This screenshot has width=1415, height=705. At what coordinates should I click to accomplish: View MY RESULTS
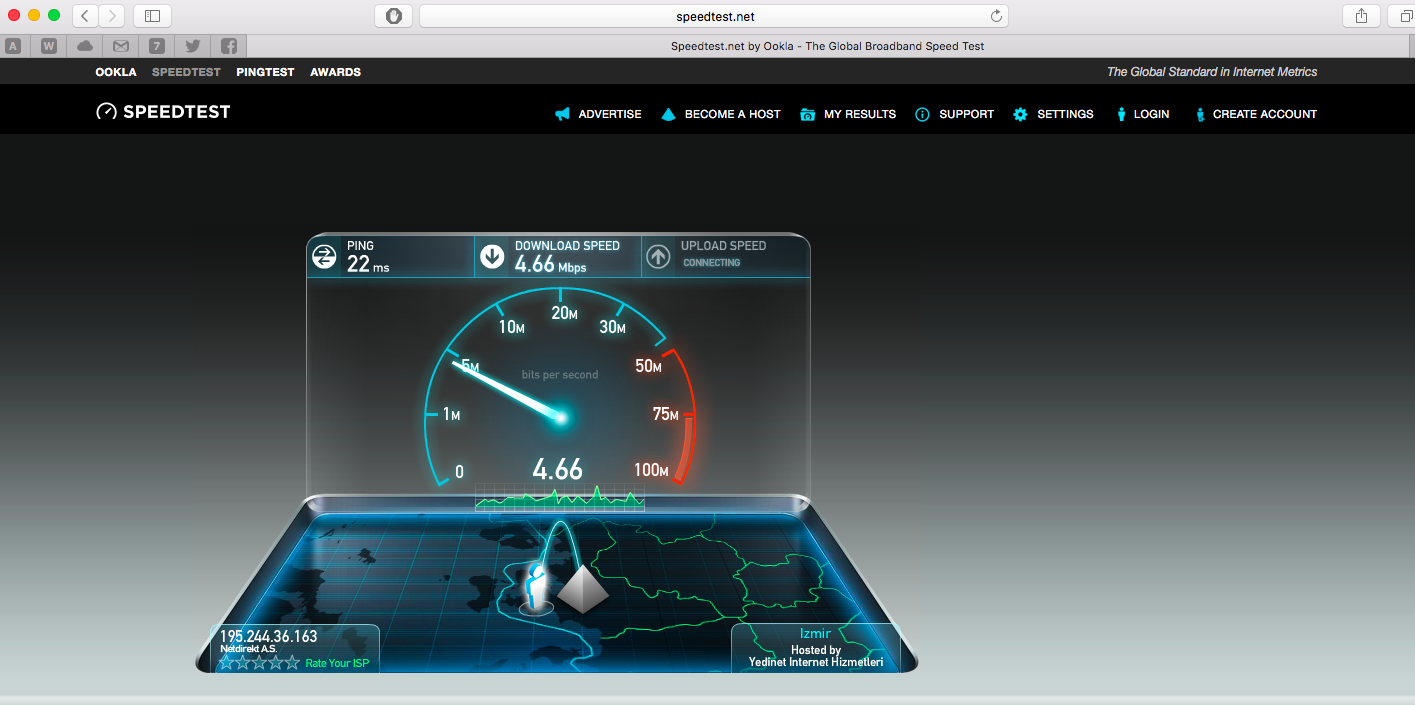click(x=860, y=114)
